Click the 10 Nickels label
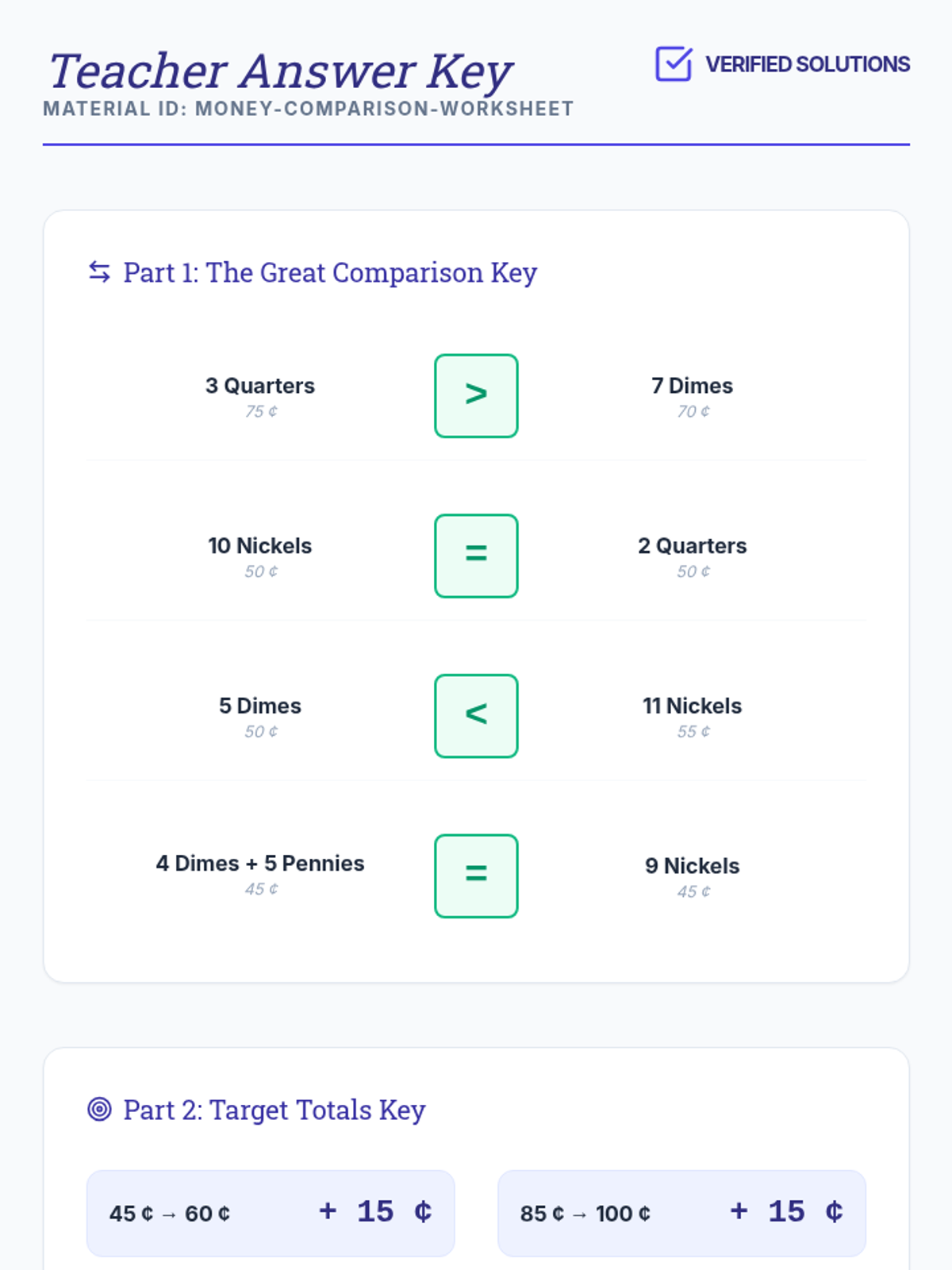 [260, 546]
